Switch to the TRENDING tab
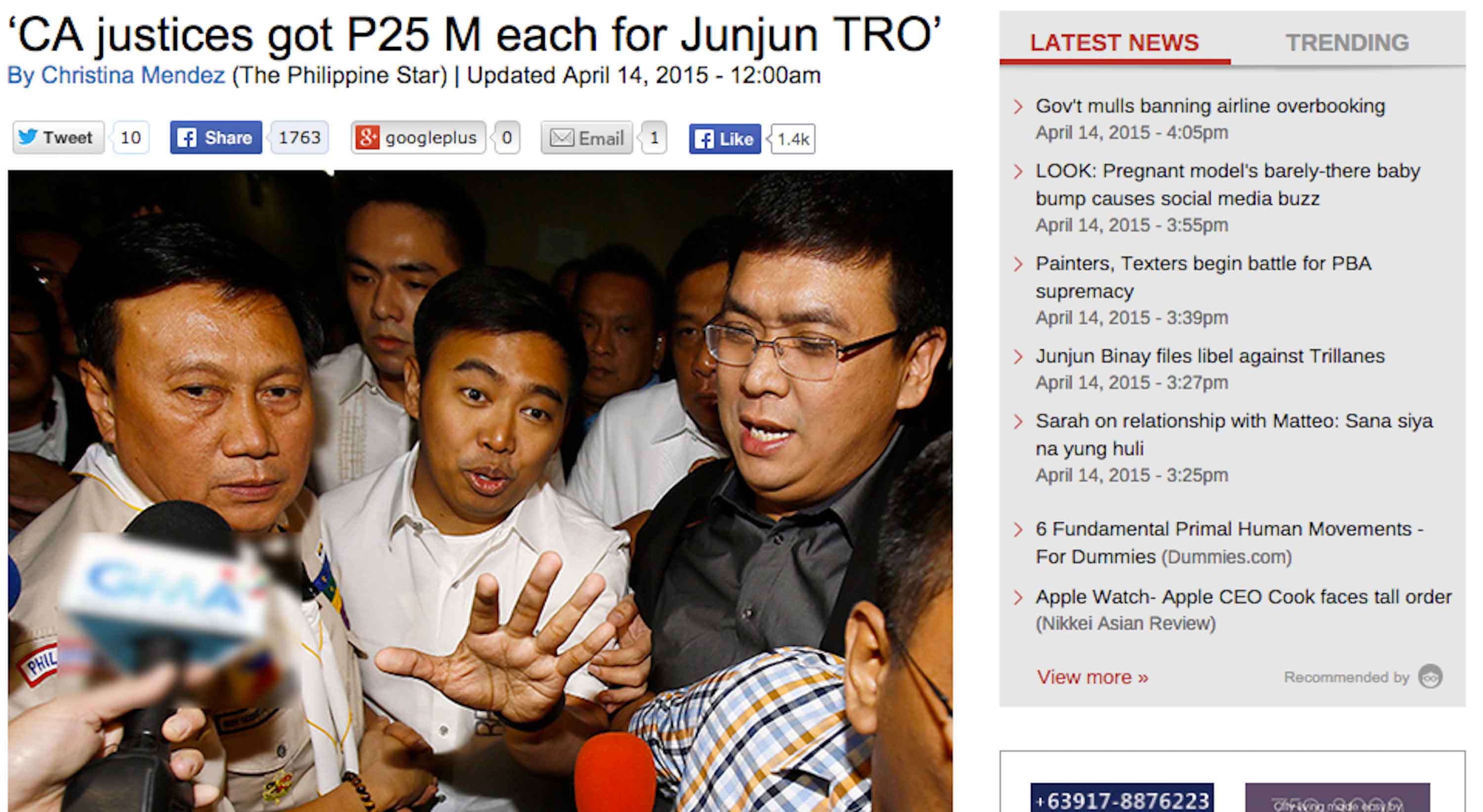 (x=1347, y=43)
